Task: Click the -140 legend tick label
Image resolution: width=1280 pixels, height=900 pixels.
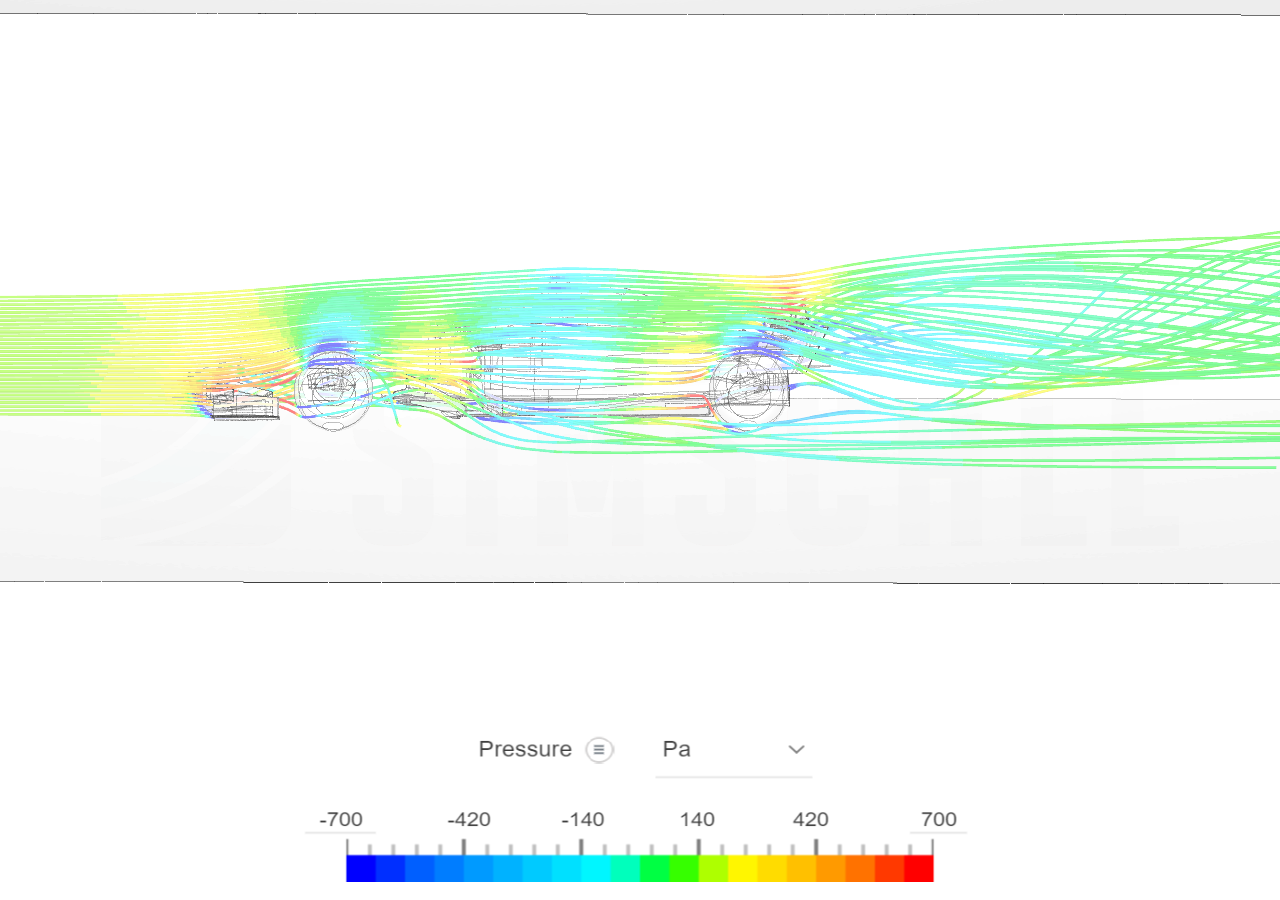Action: point(583,820)
